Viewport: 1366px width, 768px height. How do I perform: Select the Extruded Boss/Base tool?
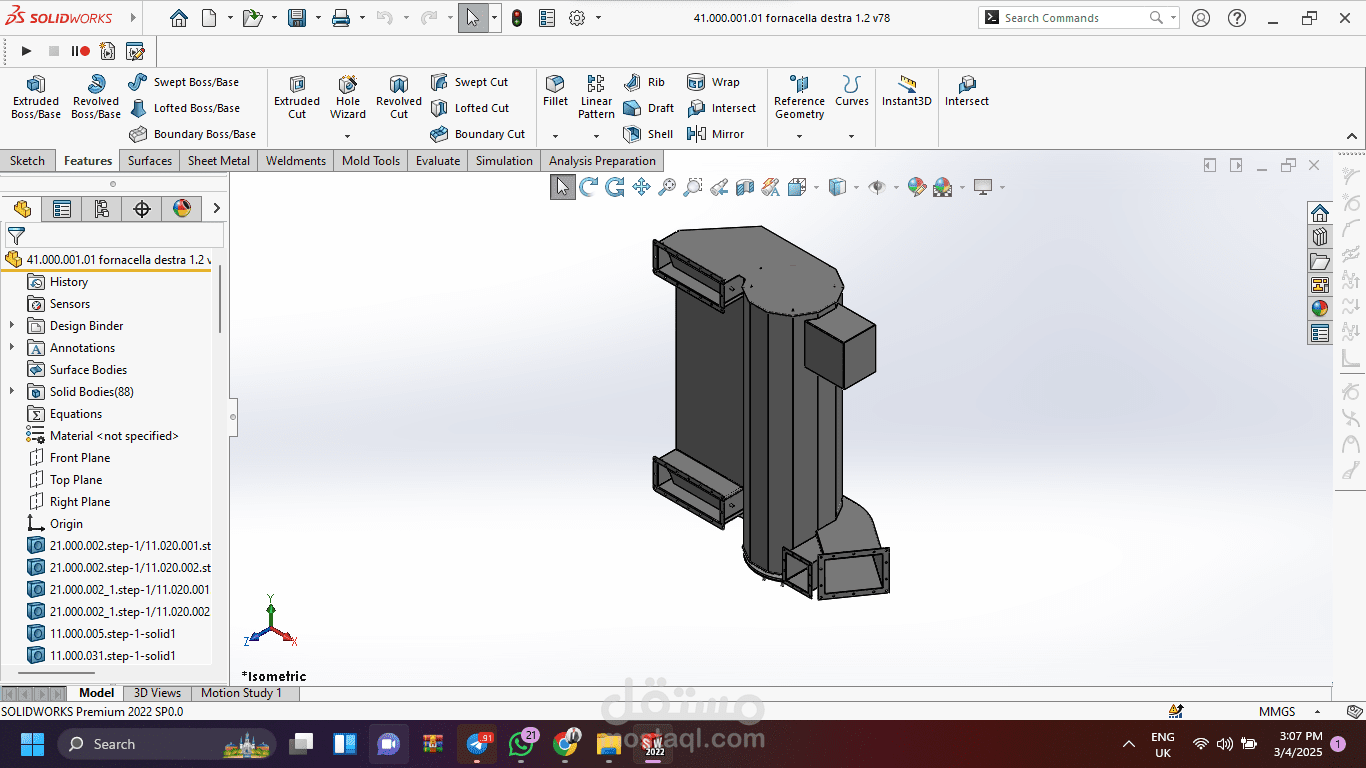[36, 97]
